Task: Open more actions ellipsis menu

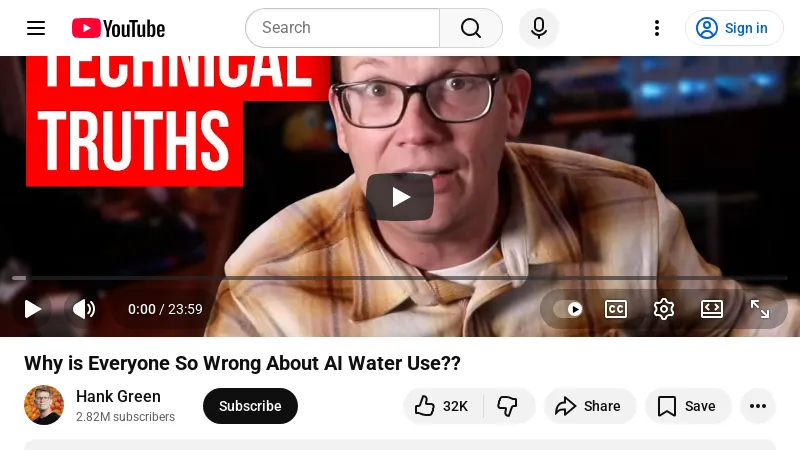Action: [758, 406]
